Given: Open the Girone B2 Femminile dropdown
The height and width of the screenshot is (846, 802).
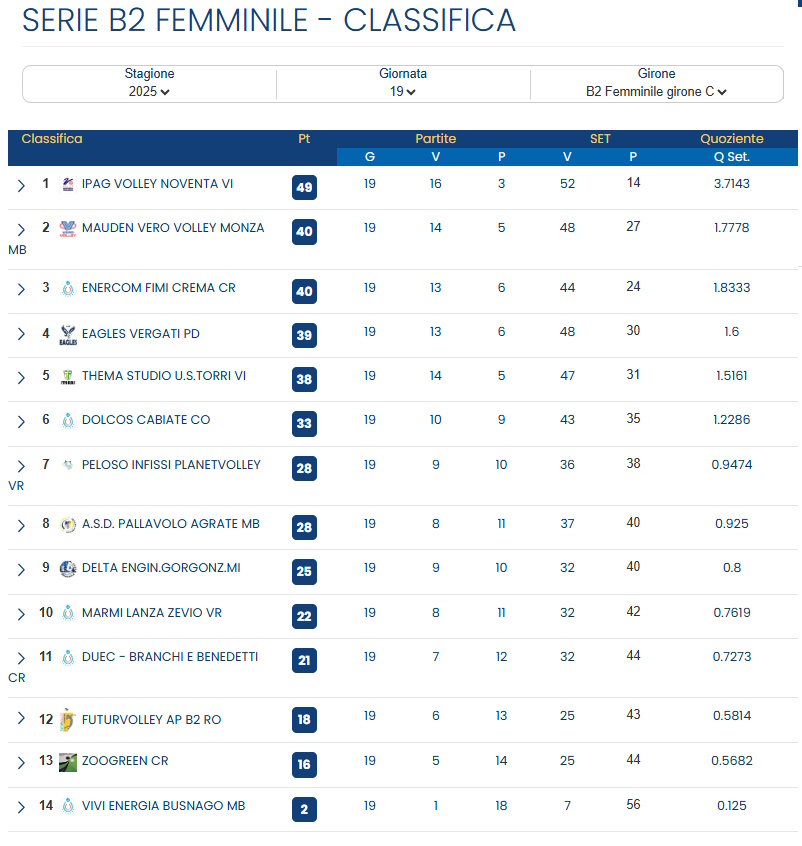Looking at the screenshot, I should tap(656, 92).
